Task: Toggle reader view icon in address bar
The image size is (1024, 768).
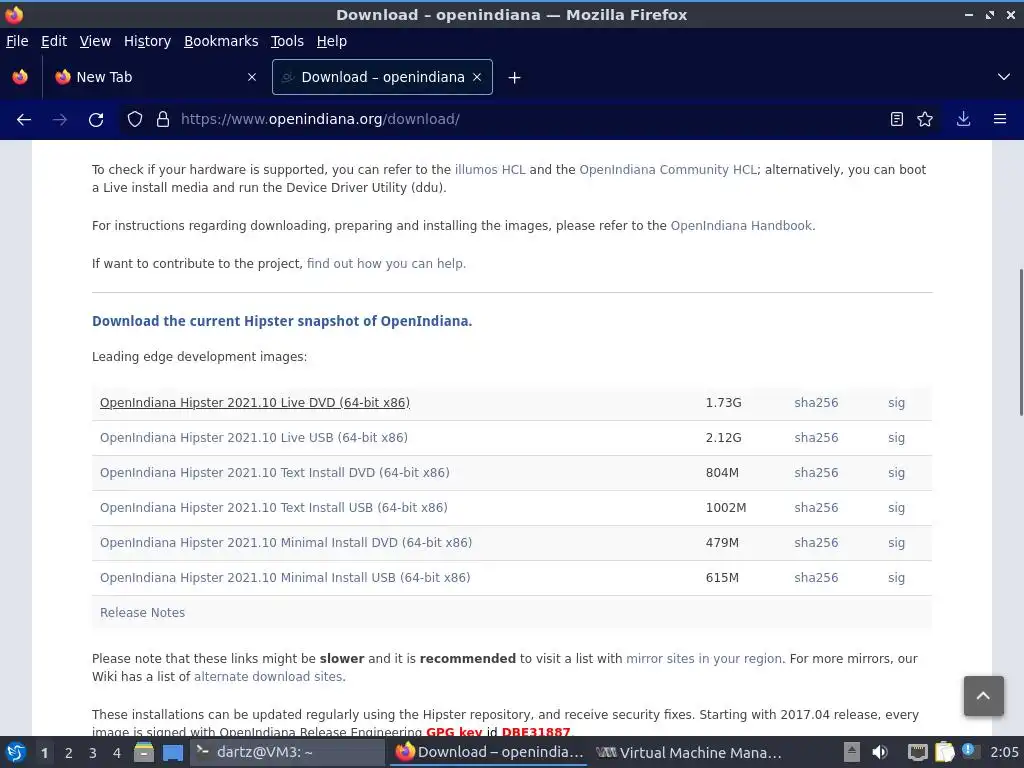Action: coord(897,120)
